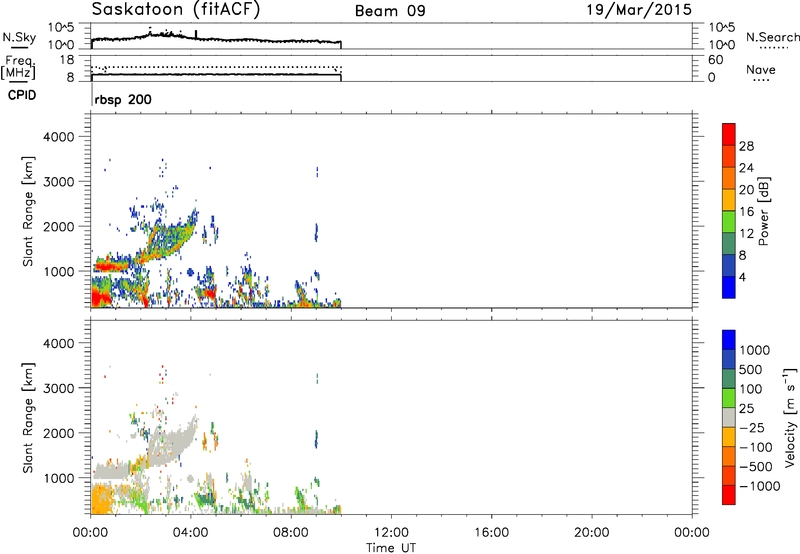Viewport: 800px width, 554px height.
Task: Click the "18" frequency axis tick label
Action: click(x=67, y=60)
